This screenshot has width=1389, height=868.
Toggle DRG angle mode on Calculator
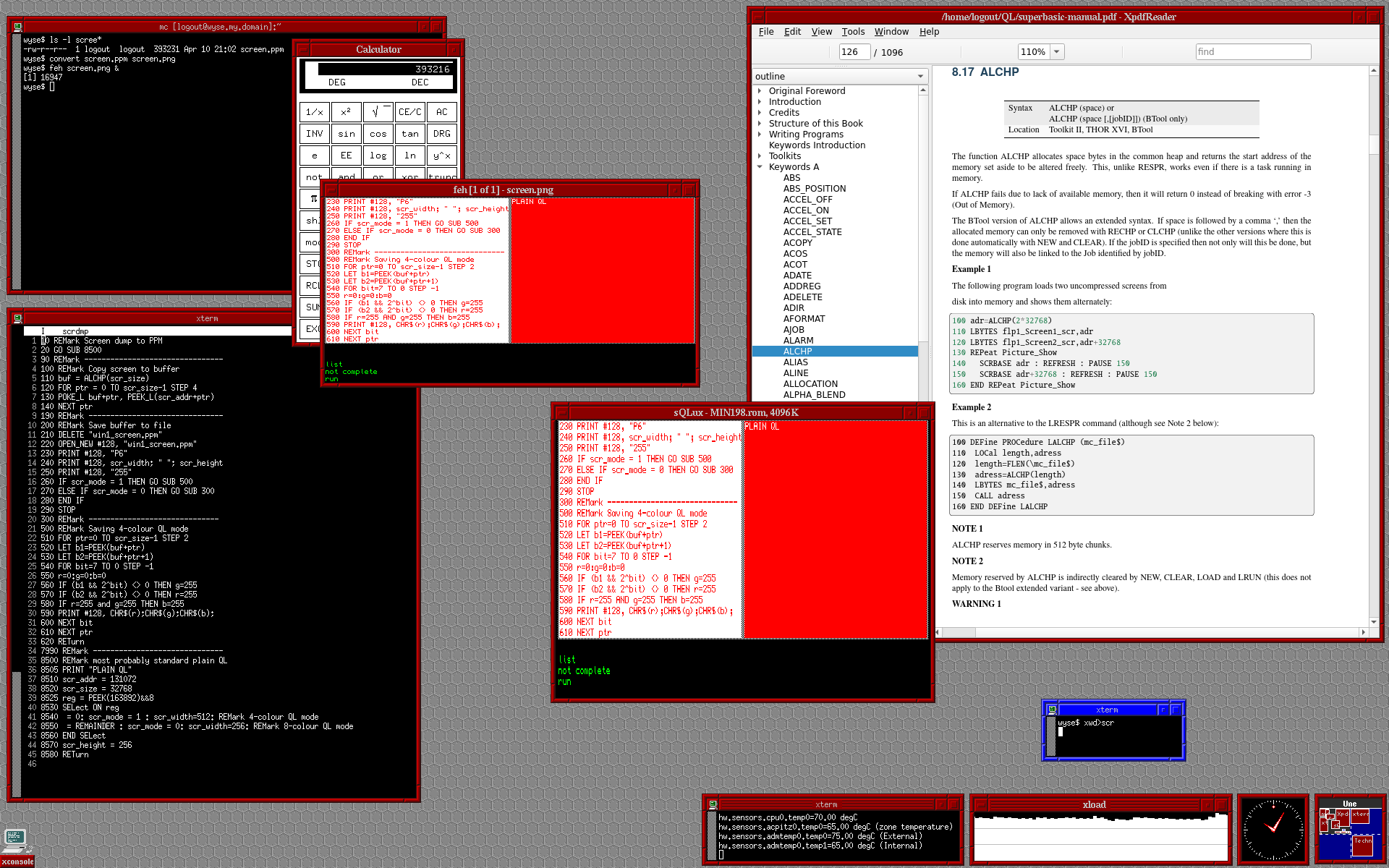coord(441,134)
